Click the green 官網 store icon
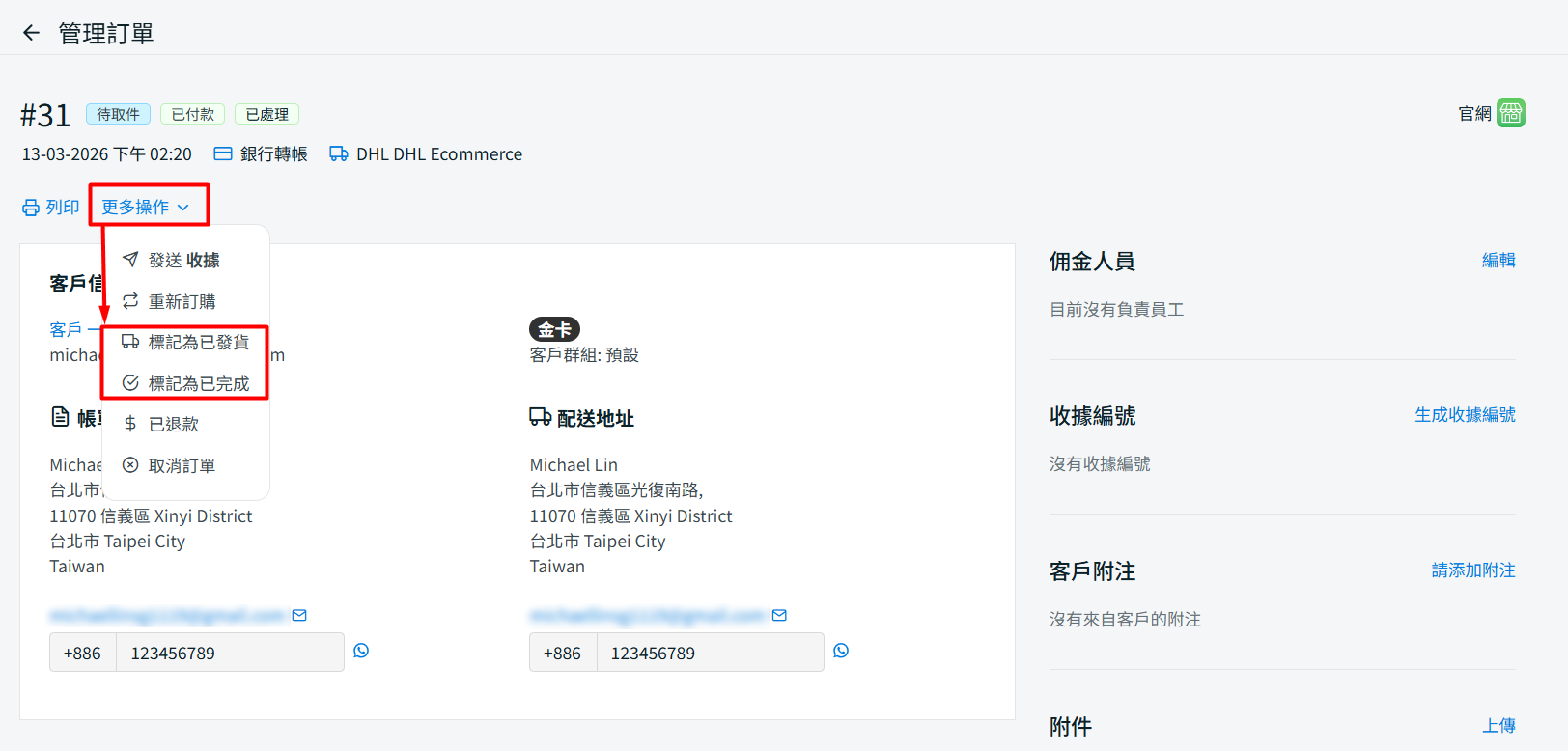The image size is (1568, 751). [x=1510, y=113]
